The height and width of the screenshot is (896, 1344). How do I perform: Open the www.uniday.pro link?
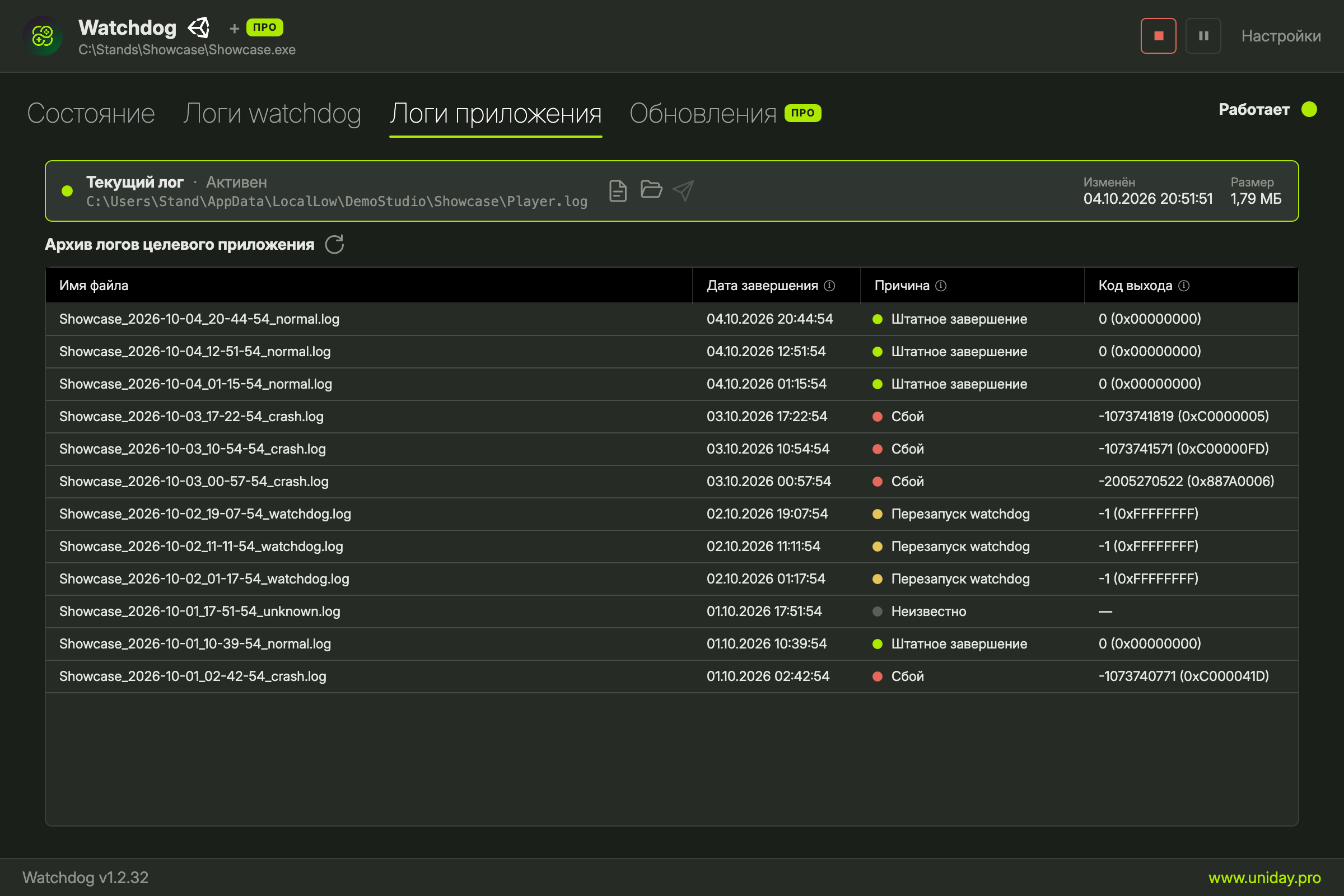tap(1264, 878)
